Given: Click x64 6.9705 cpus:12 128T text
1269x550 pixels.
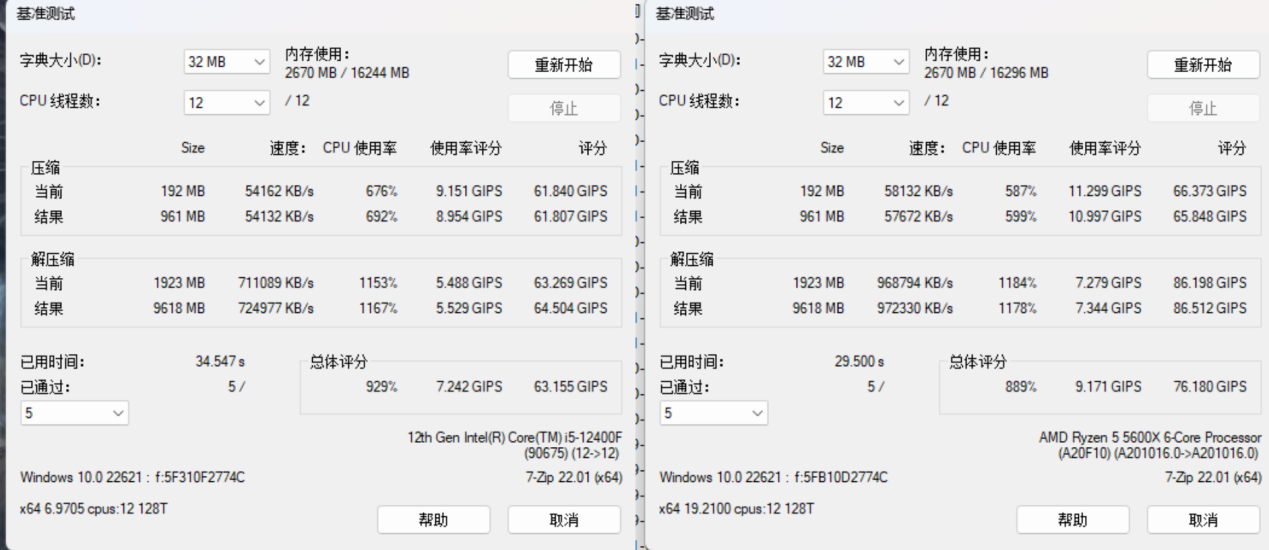Looking at the screenshot, I should (94, 509).
